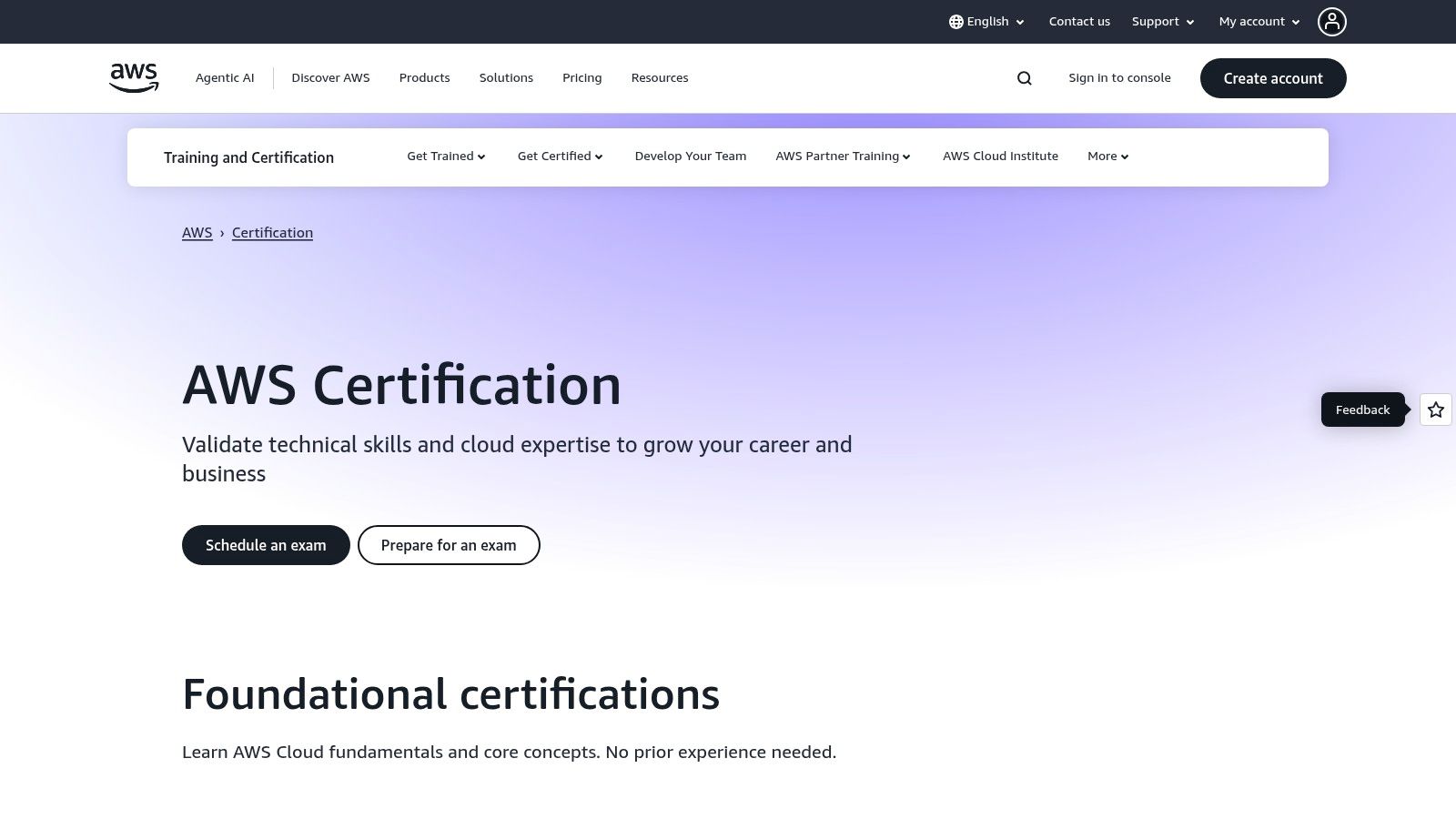Expand the Support dropdown

point(1163,22)
